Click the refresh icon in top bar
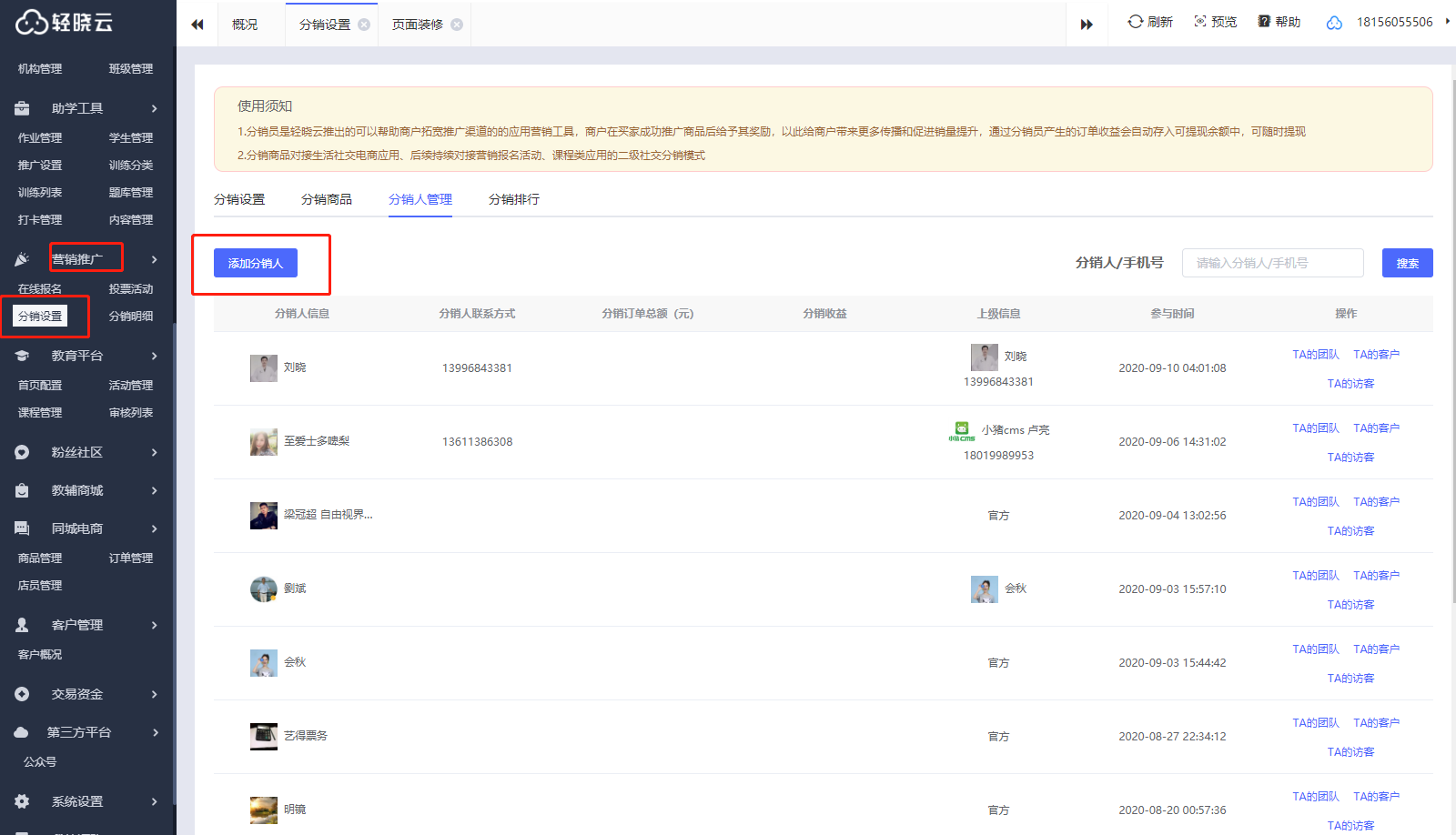 coord(1135,22)
